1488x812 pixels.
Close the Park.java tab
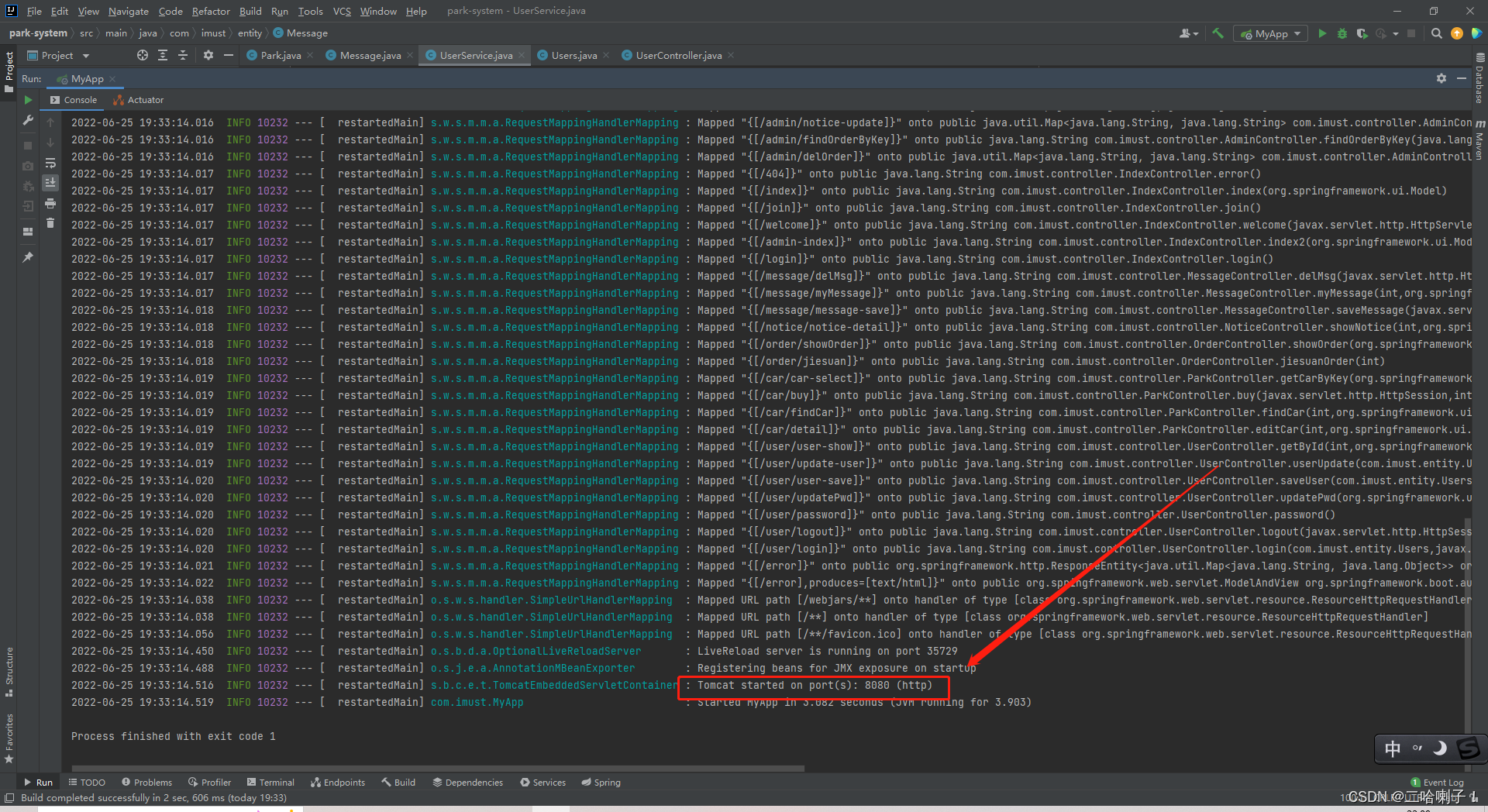click(310, 55)
